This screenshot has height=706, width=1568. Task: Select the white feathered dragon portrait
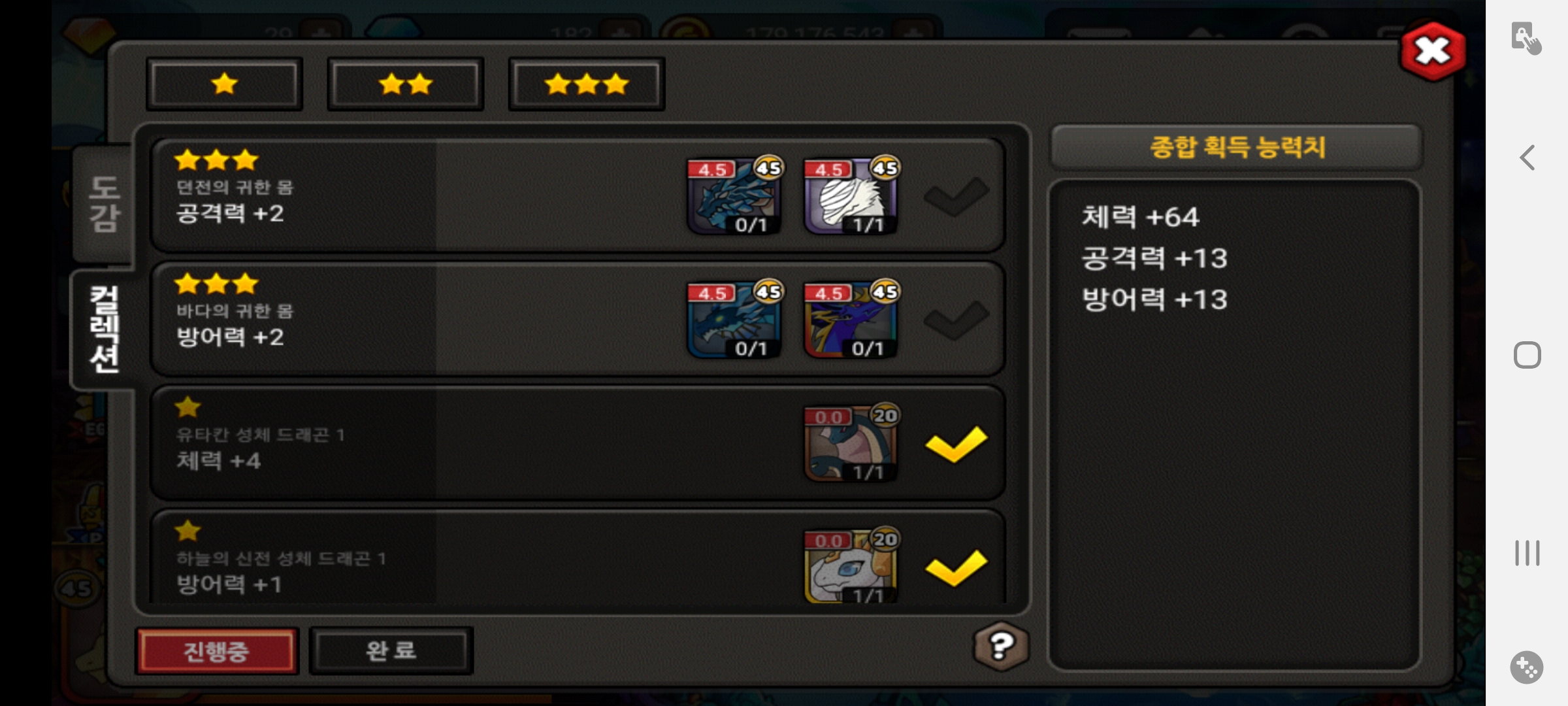(x=851, y=195)
